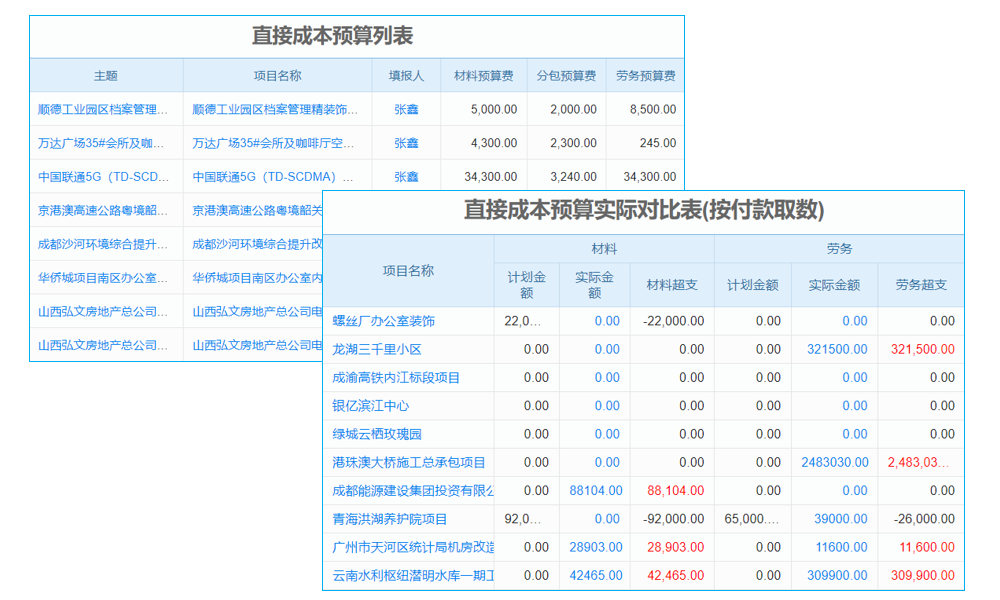Click the 321500.00 actual amount link
The height and width of the screenshot is (600, 1000).
(834, 349)
